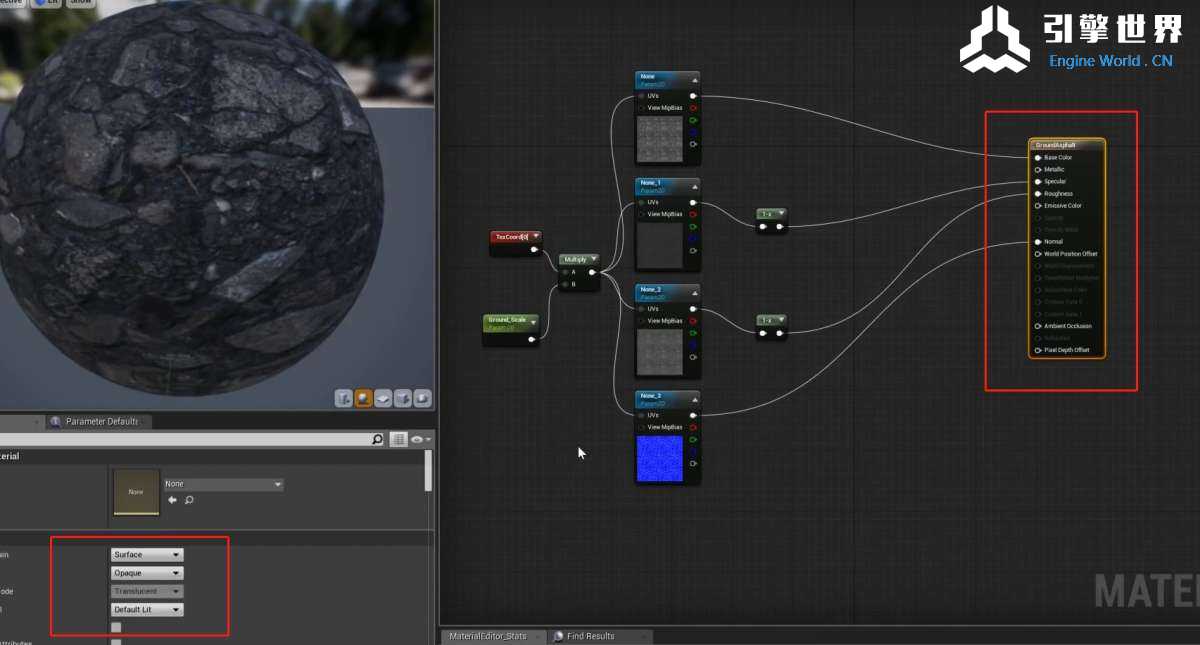1200x645 pixels.
Task: Click the Ambient Occlusion input pin
Action: [1038, 326]
